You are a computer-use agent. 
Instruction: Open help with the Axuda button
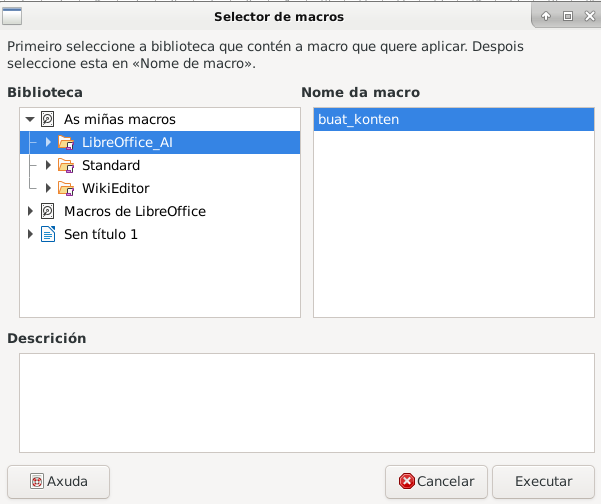pyautogui.click(x=58, y=481)
